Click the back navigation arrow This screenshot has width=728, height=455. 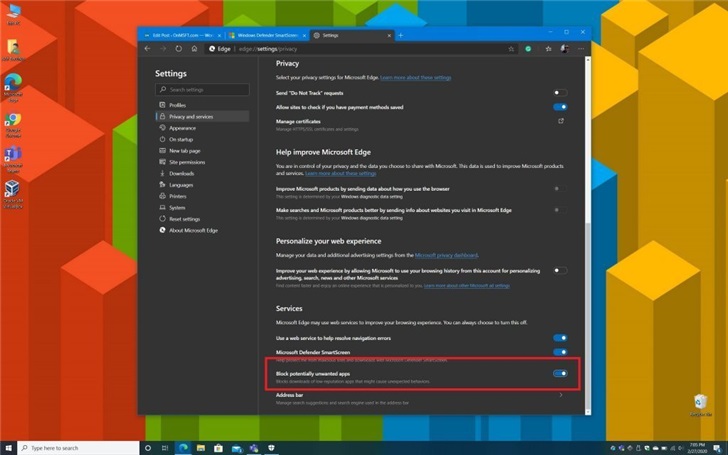148,48
